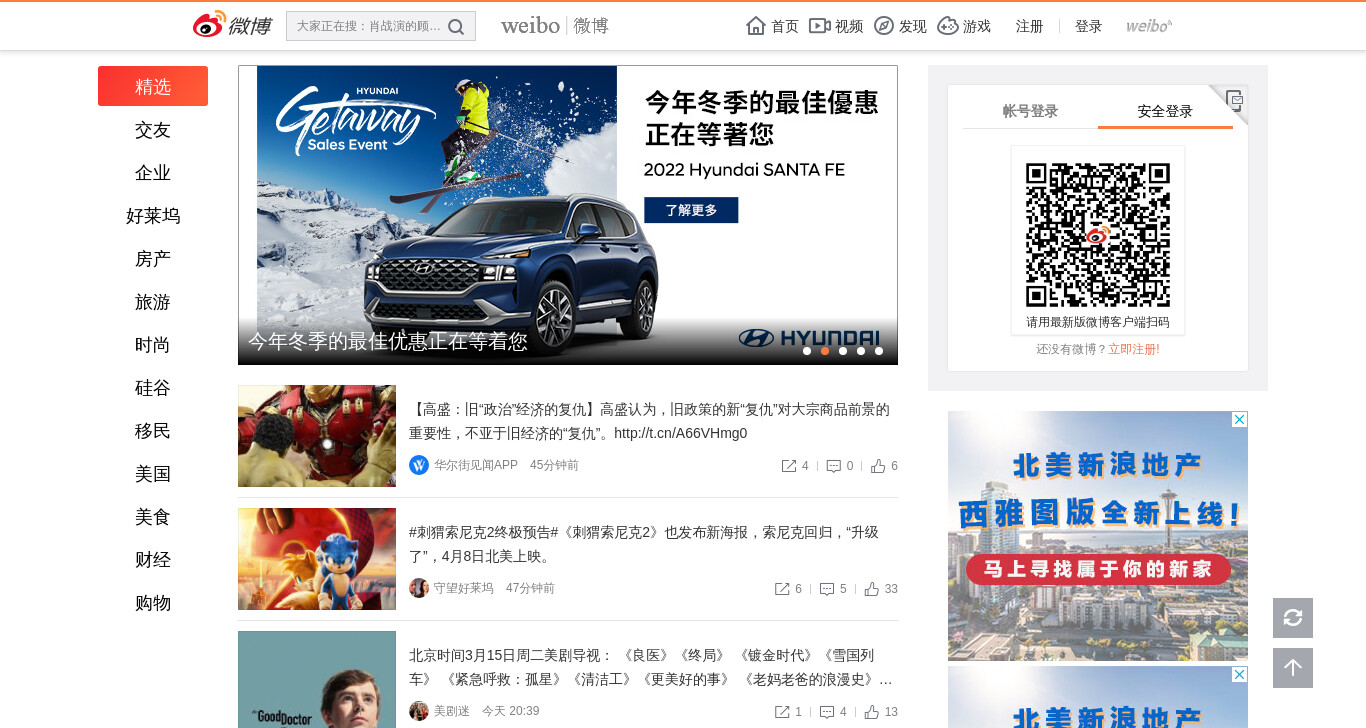This screenshot has height=728, width=1366.
Task: Select 好莱坞 category in sidebar
Action: [153, 216]
